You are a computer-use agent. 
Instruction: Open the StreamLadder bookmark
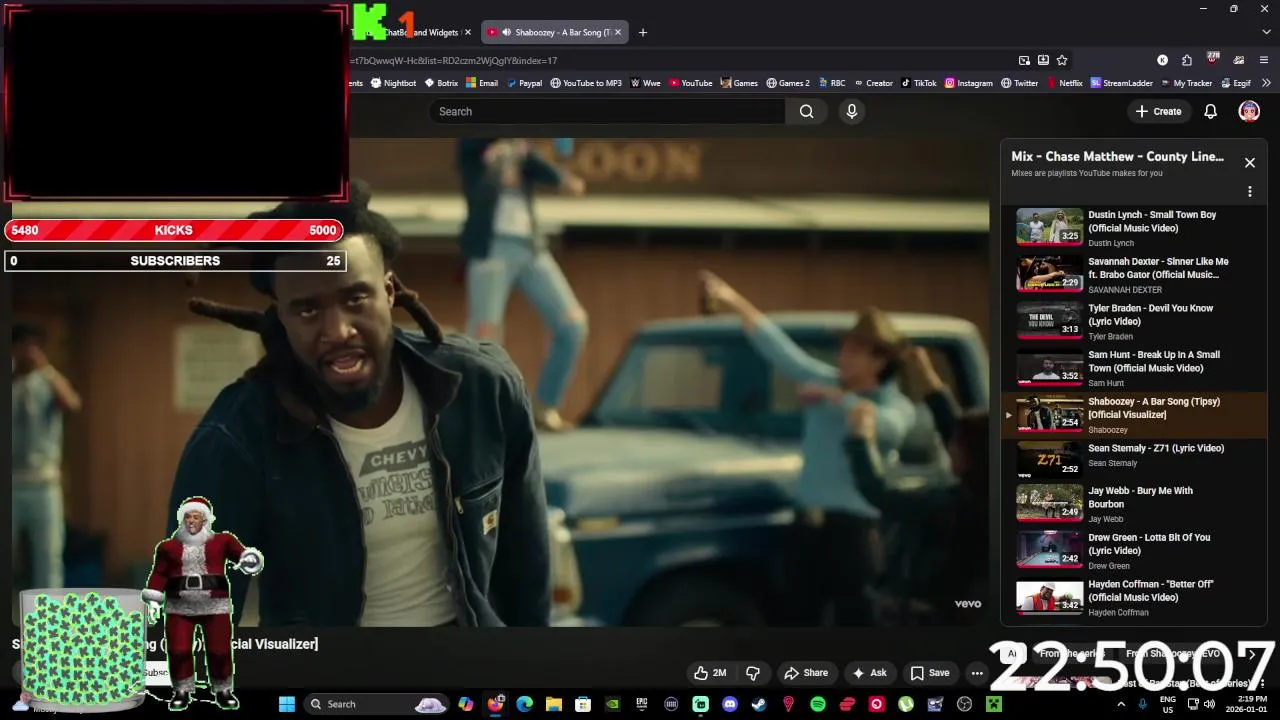click(x=1122, y=83)
